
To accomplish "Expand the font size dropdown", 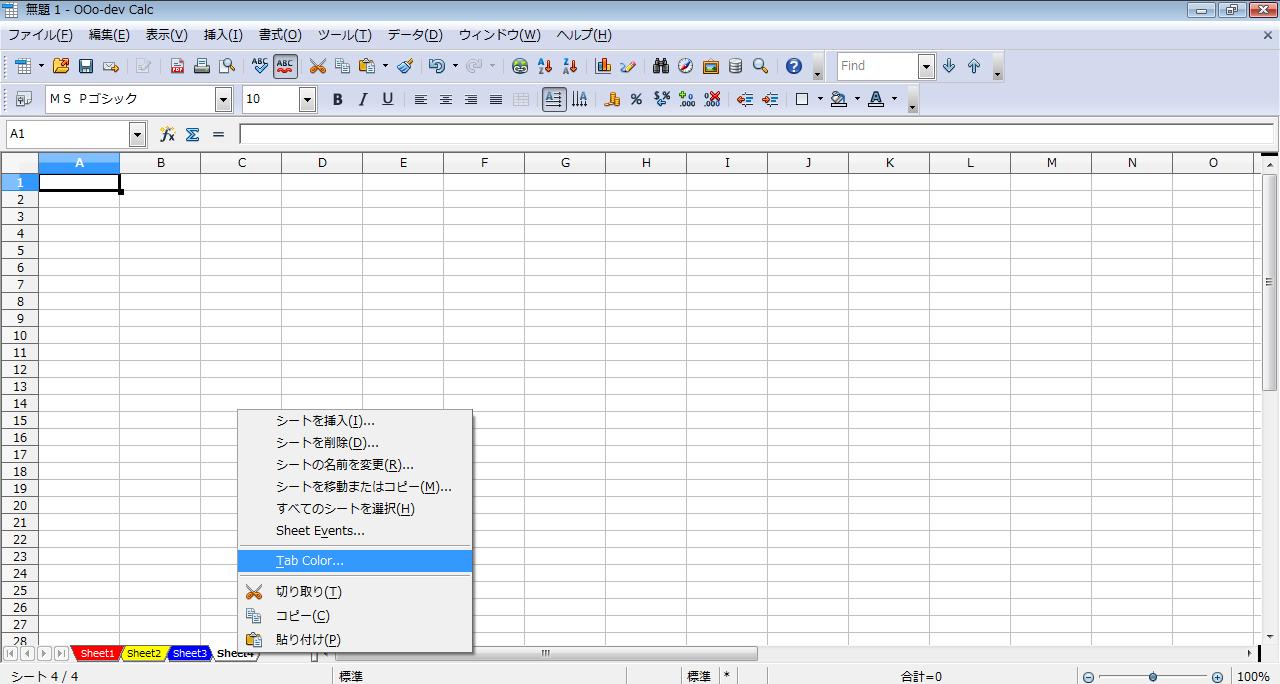I will tap(307, 99).
